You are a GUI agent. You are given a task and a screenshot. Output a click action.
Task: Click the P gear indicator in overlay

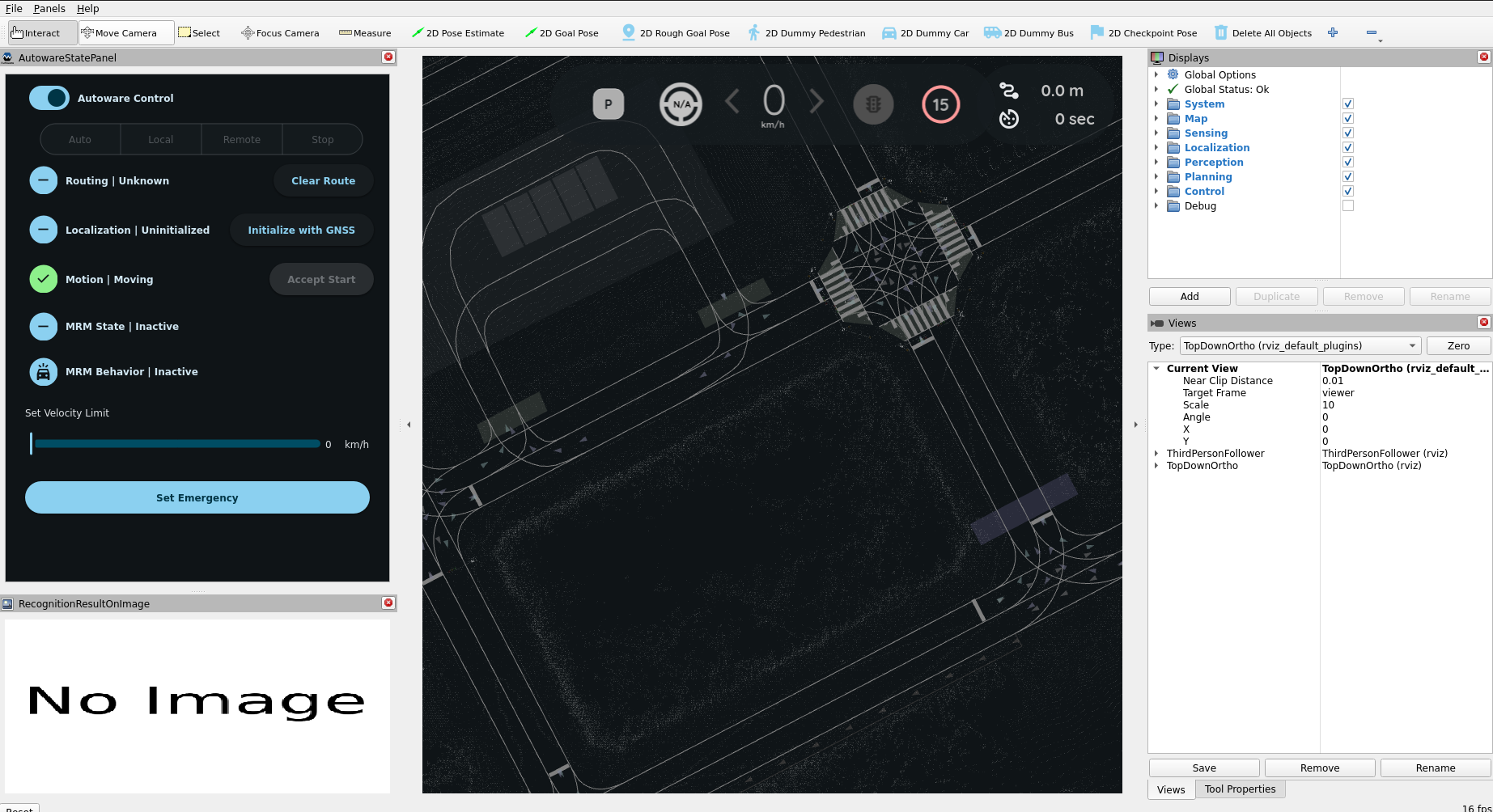(x=609, y=104)
